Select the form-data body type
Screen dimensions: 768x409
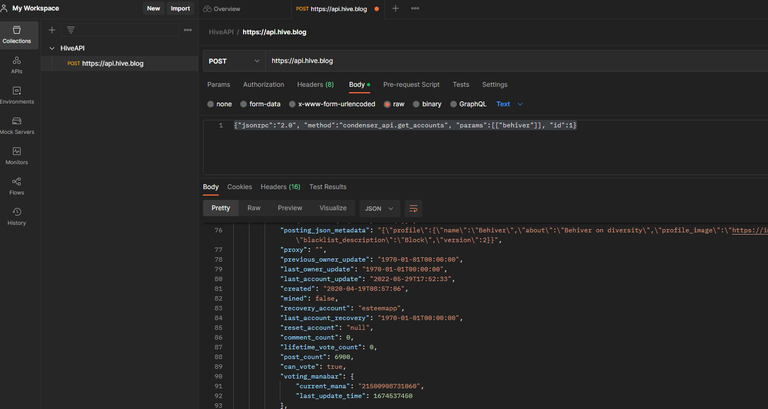[x=260, y=104]
